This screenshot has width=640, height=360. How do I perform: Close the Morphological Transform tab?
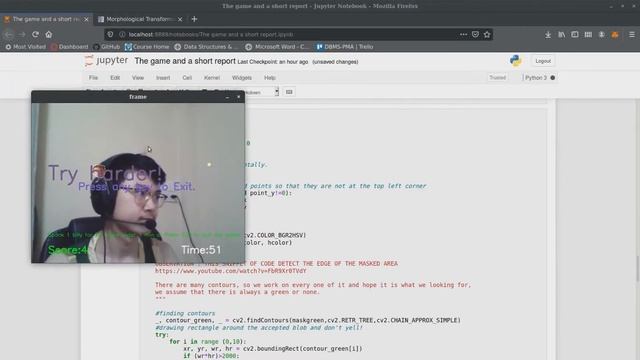180,19
